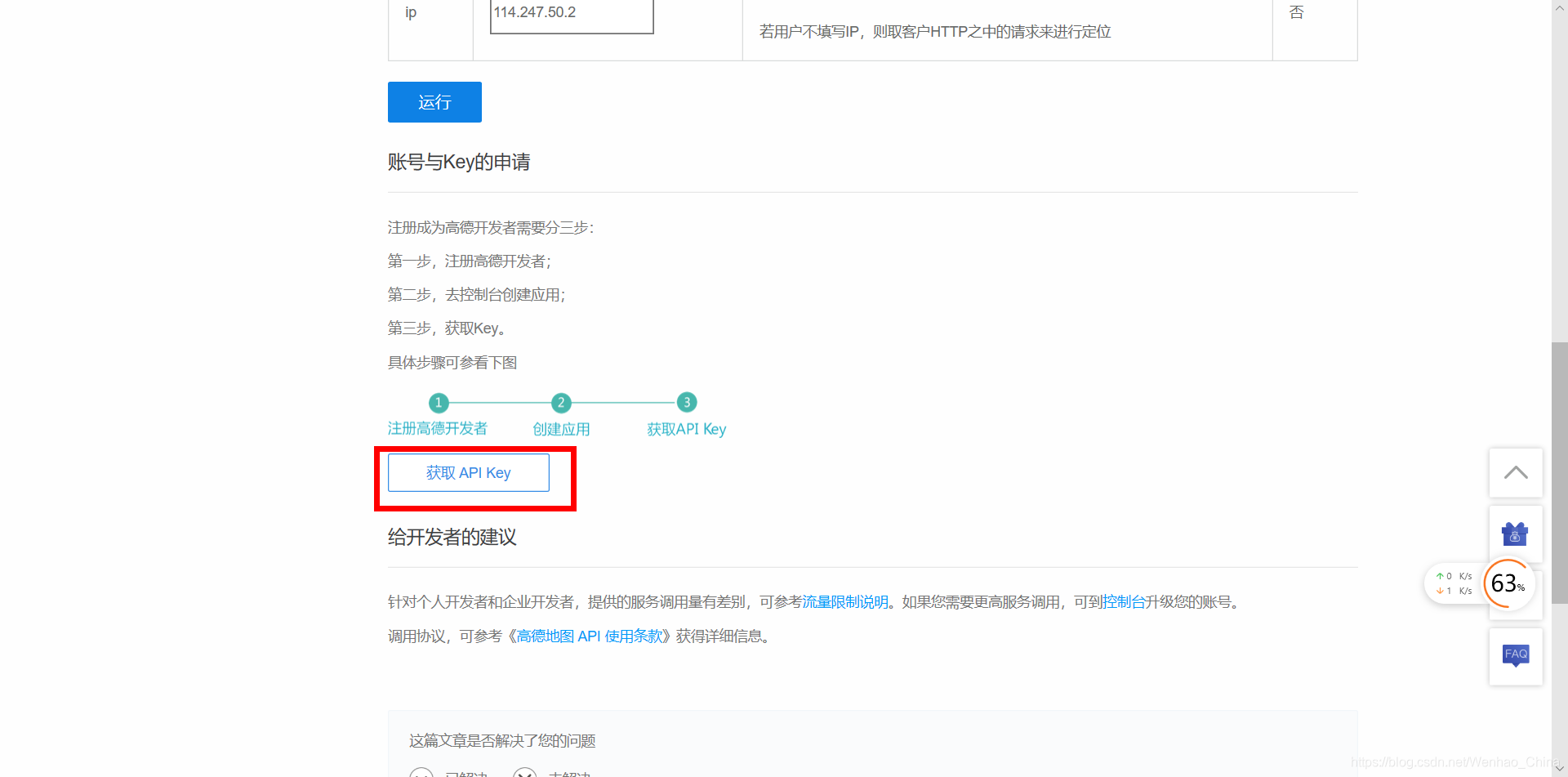Click the text 第一步，注册高德开发者
Viewport: 1568px width, 777px height.
click(x=470, y=261)
